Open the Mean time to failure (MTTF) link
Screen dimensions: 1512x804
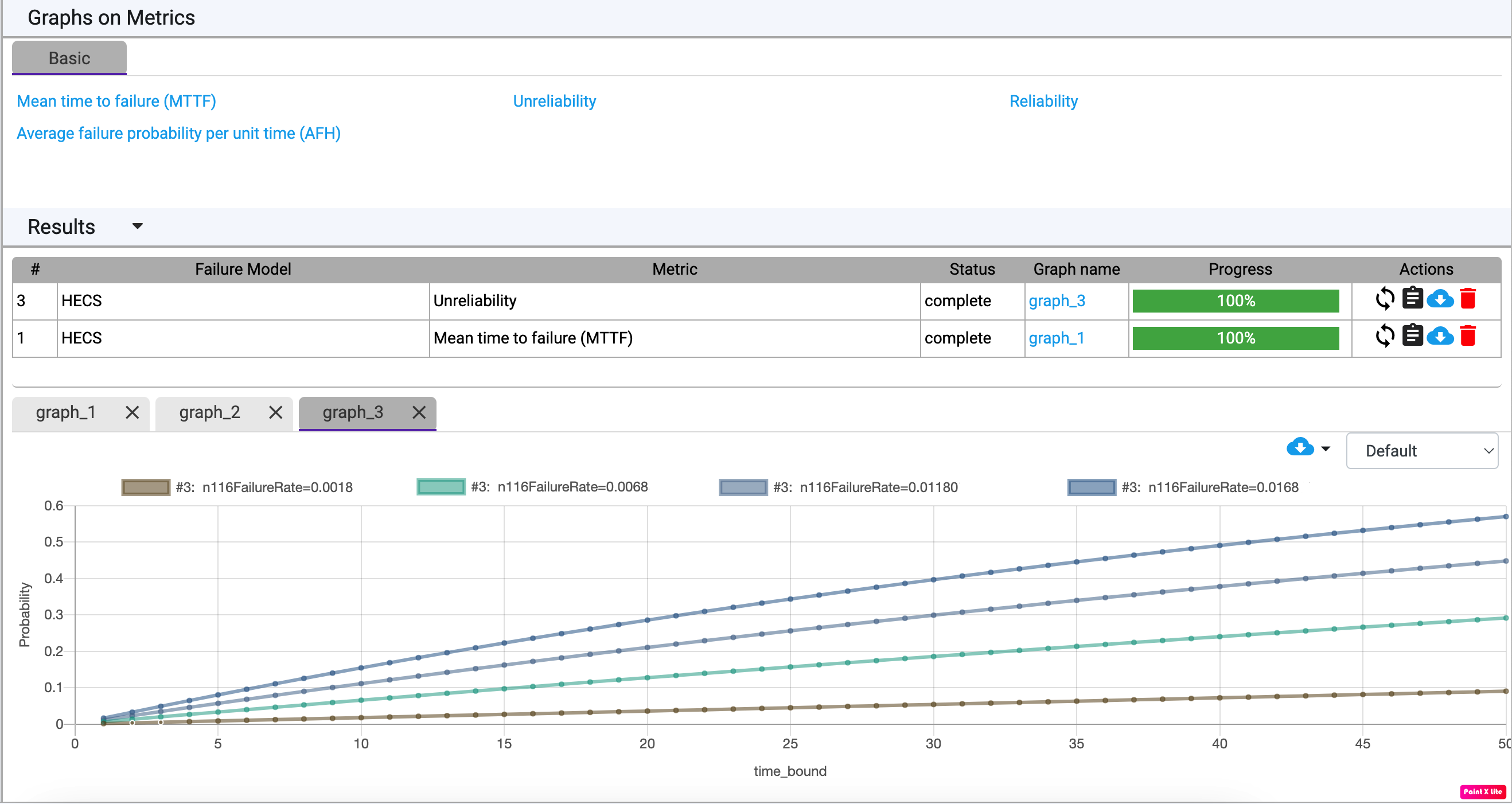[116, 102]
